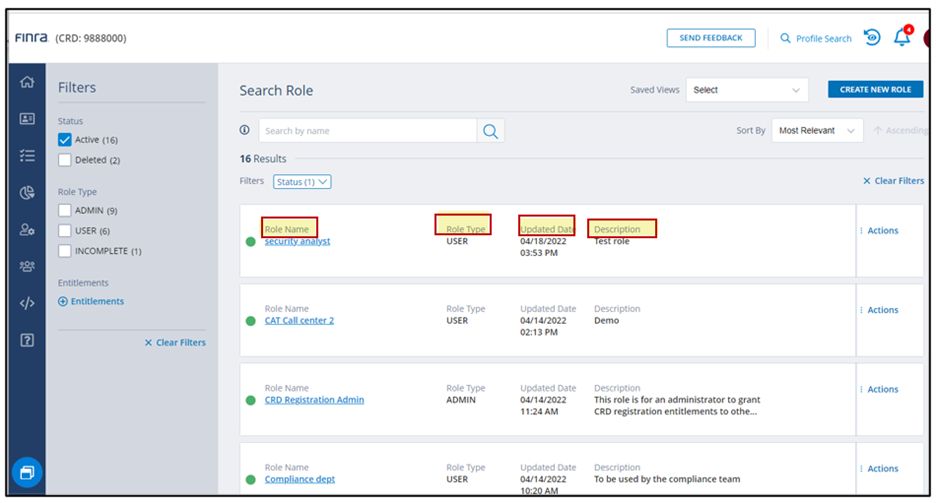Open the Saved Views Select dropdown
Screen dimensions: 936x503
tap(747, 90)
